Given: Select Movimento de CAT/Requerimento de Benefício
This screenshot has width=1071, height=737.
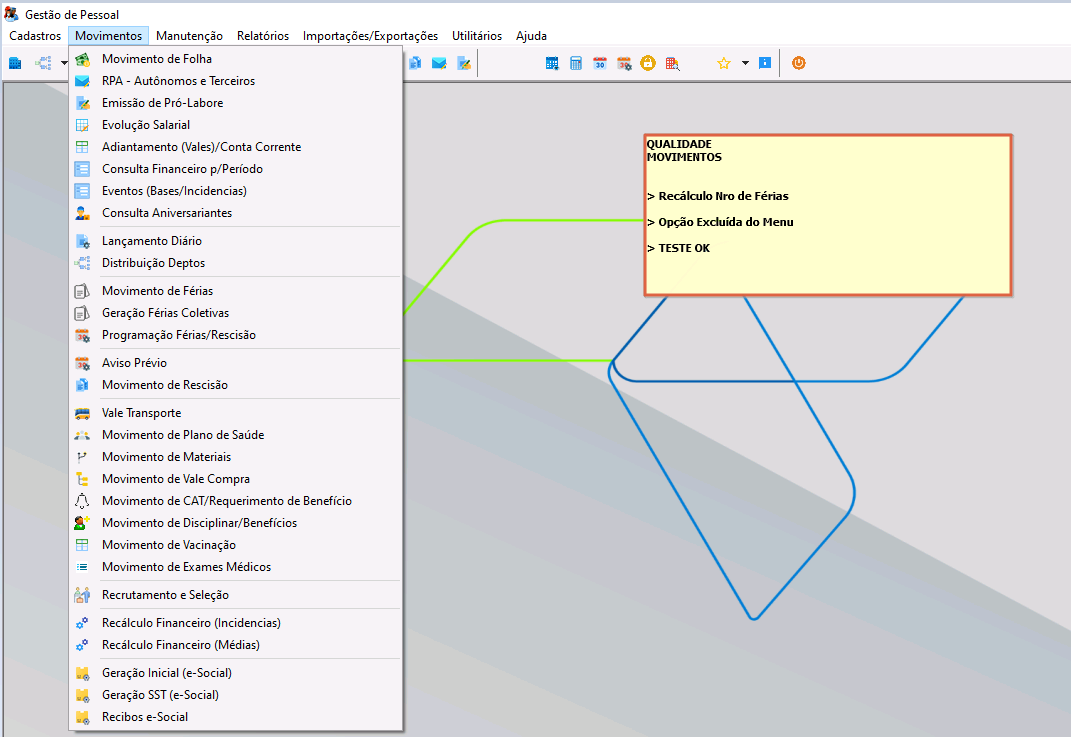Looking at the screenshot, I should pyautogui.click(x=236, y=501).
